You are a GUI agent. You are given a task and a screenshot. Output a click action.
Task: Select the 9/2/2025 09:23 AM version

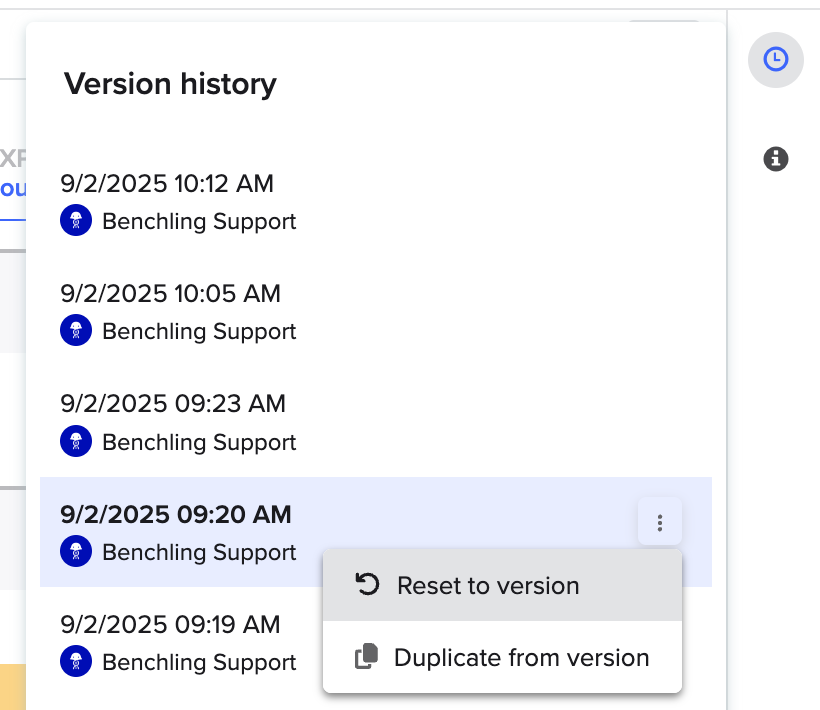click(x=173, y=403)
